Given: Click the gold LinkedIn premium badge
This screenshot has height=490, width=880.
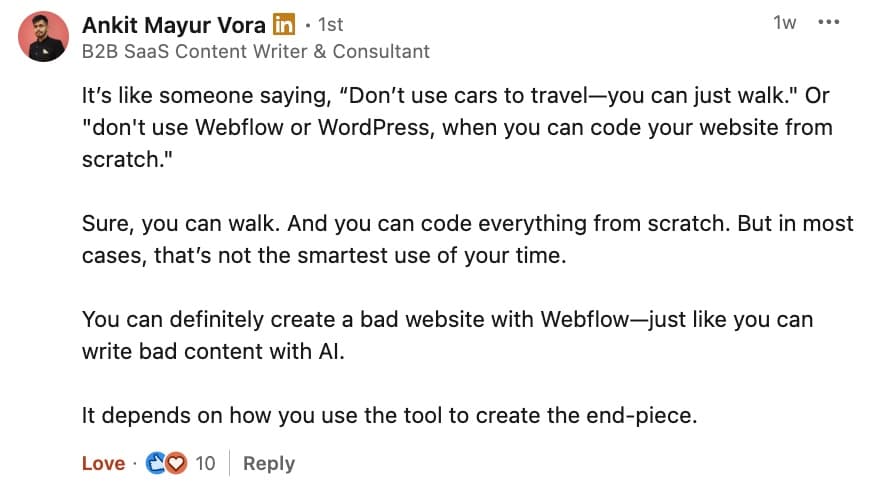Looking at the screenshot, I should [x=284, y=25].
